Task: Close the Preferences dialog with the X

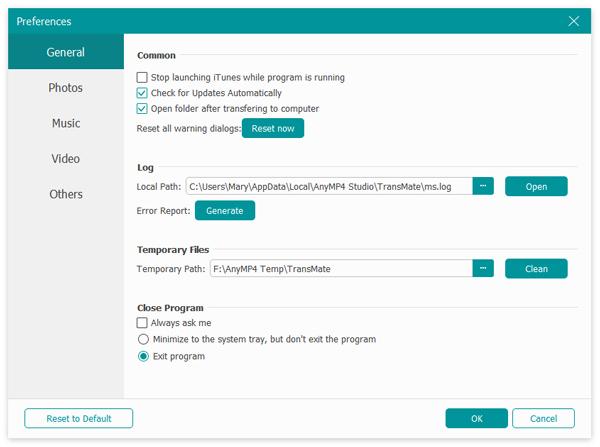Action: (574, 20)
